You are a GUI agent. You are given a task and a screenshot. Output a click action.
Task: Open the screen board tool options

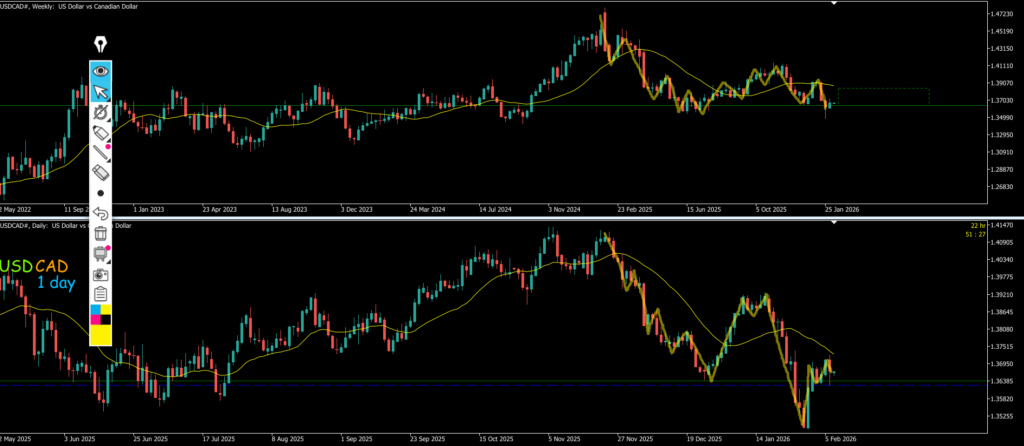click(x=101, y=253)
